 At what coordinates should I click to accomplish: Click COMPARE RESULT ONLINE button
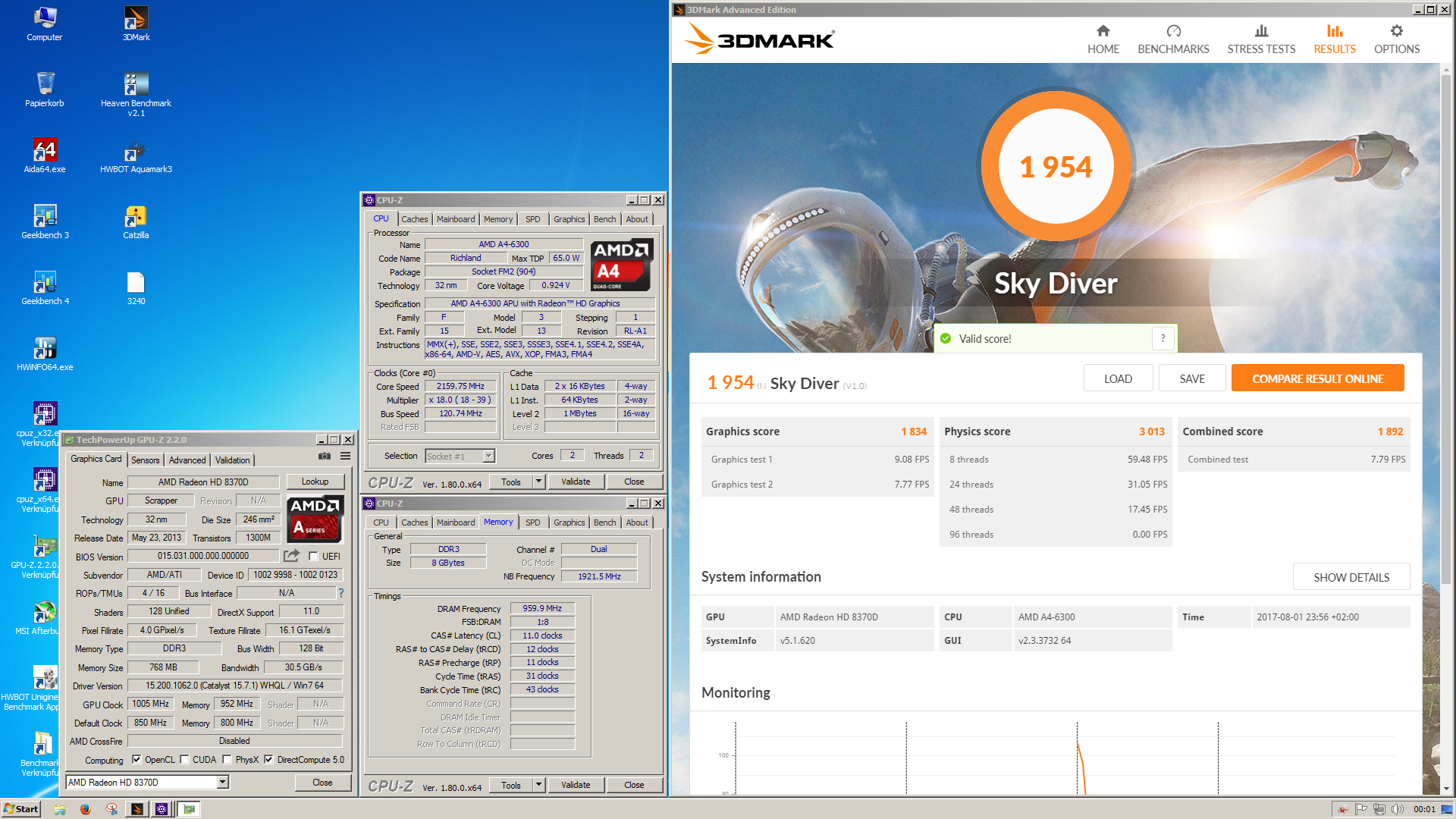(1318, 378)
